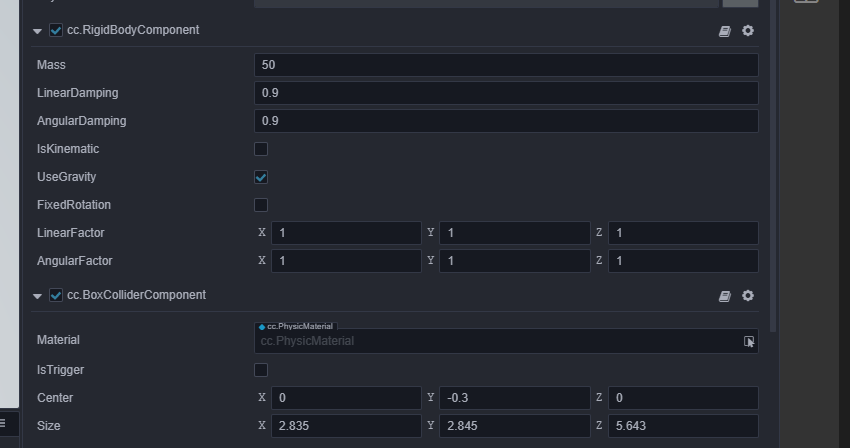The height and width of the screenshot is (448, 850).
Task: Disable the UseGravity checkbox
Action: coord(261,177)
